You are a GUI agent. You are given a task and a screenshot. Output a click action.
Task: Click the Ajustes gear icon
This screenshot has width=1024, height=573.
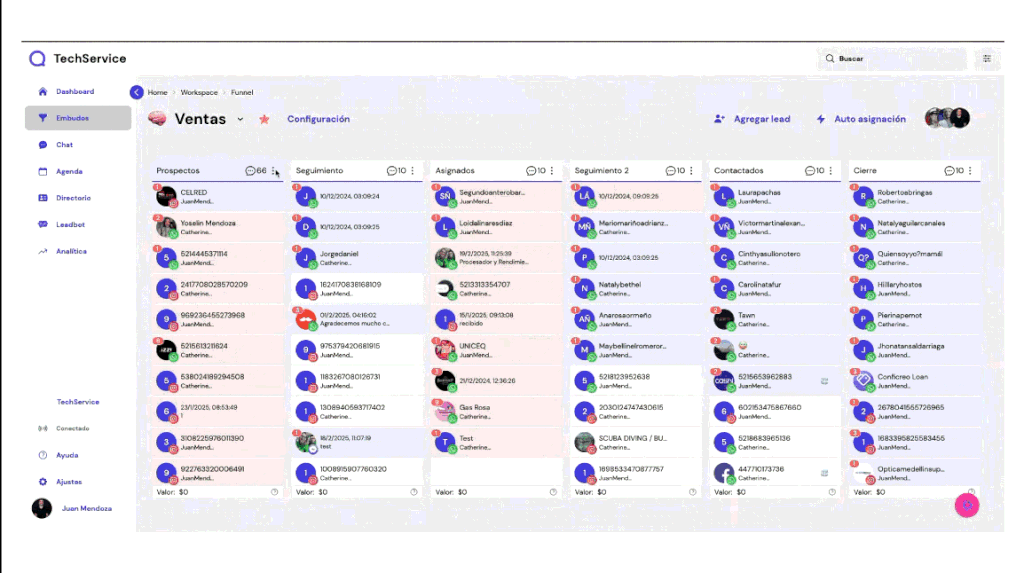43,482
